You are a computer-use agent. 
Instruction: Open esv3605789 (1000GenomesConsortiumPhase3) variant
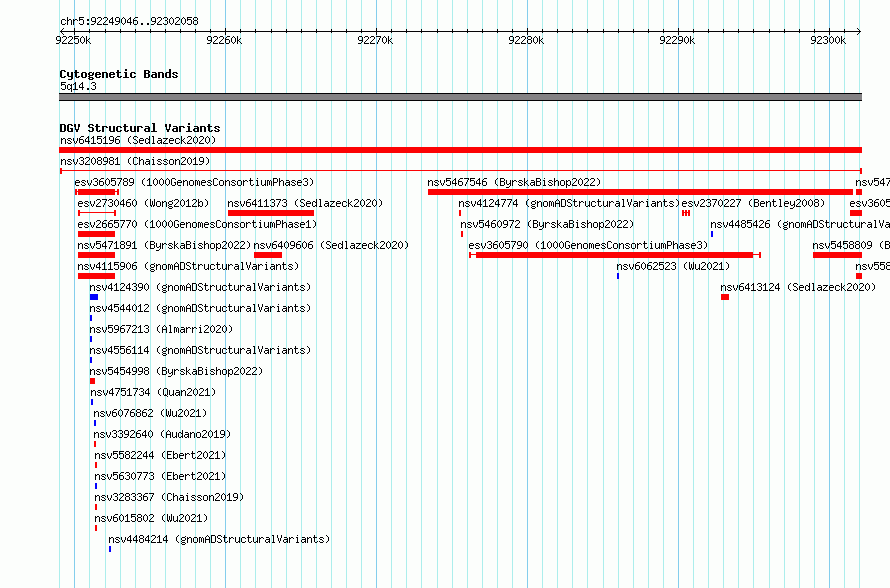194,182
